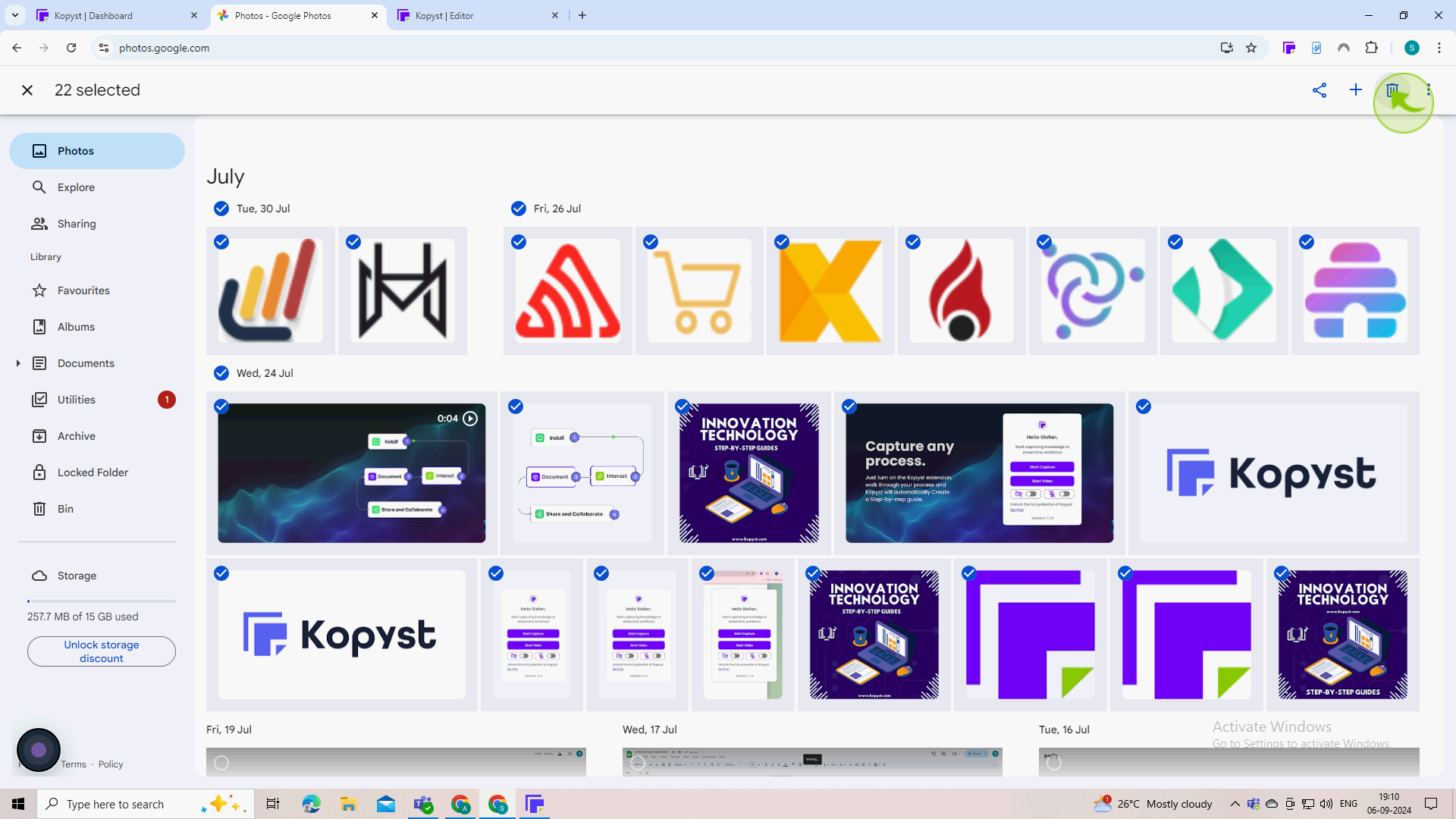1456x819 pixels.
Task: Add selected photos with the plus icon
Action: click(x=1356, y=90)
